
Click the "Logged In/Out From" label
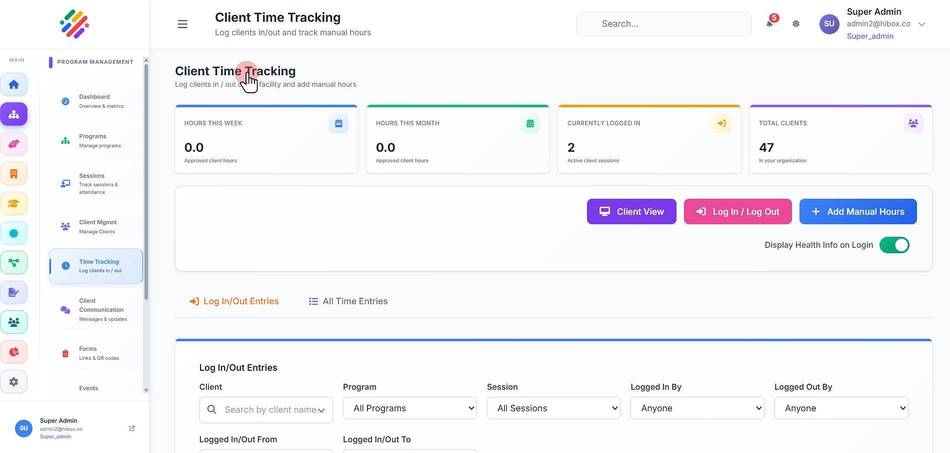pyautogui.click(x=238, y=439)
